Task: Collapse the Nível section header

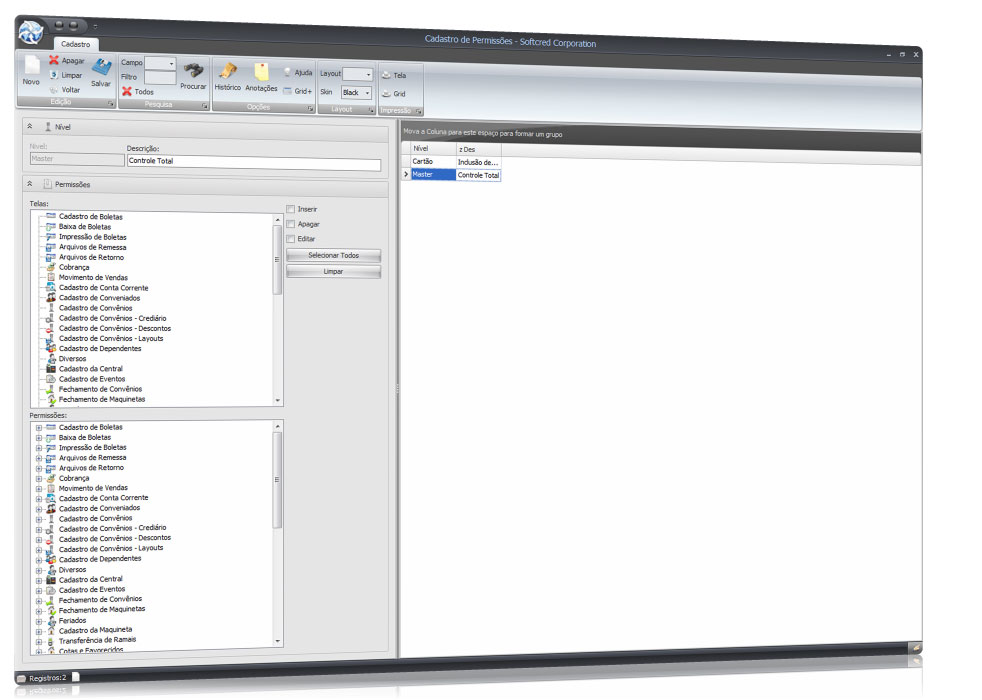Action: 30,127
